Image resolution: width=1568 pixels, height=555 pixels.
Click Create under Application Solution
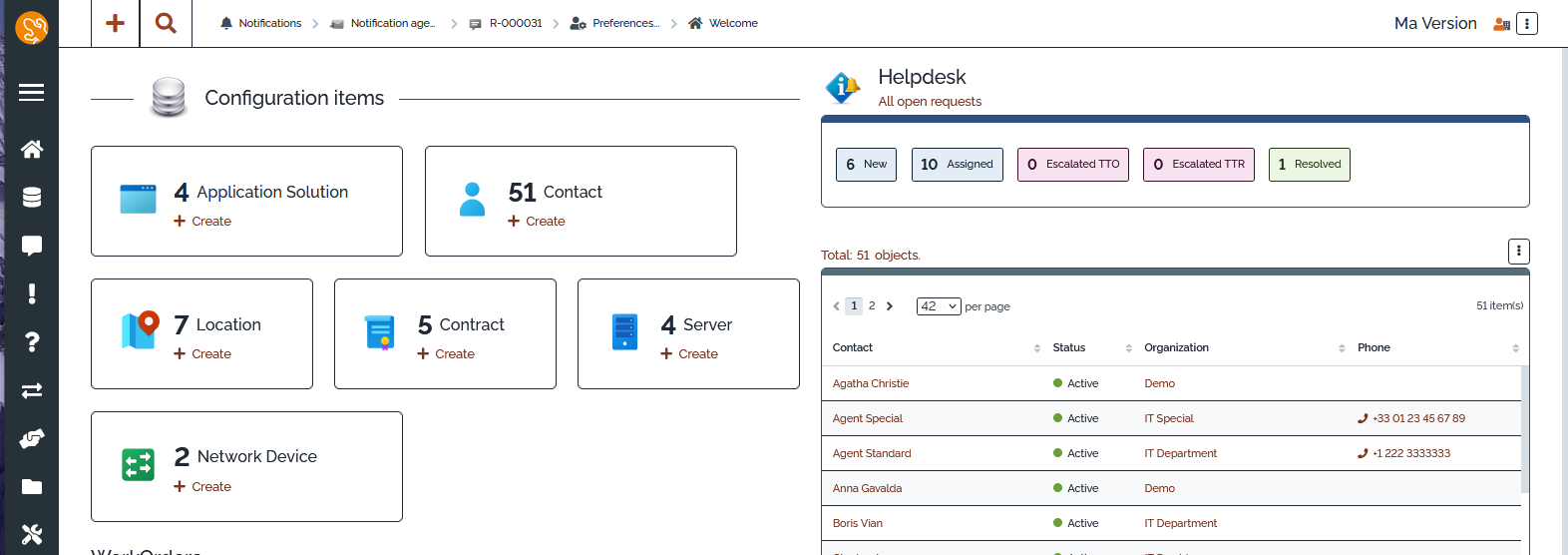[x=210, y=222]
